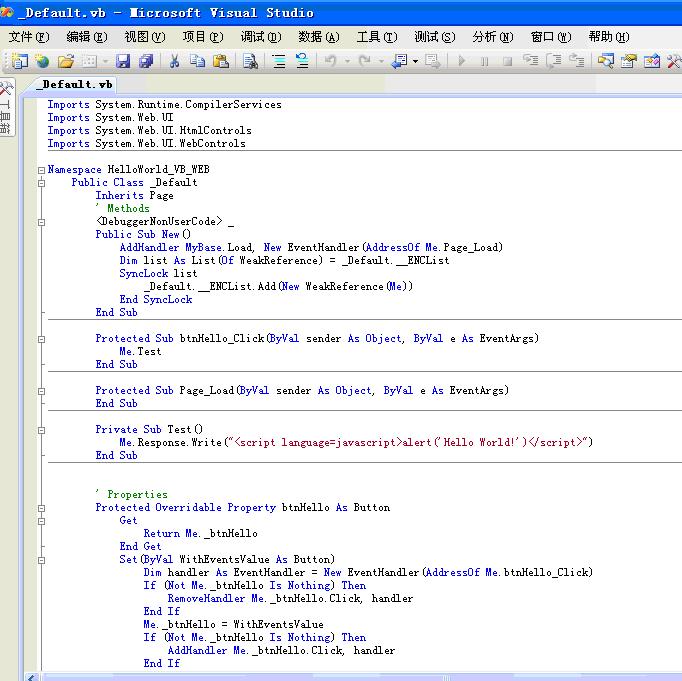Viewport: 682px width, 681px height.
Task: Collapse the Page_Load sub outline
Action: pyautogui.click(x=41, y=391)
